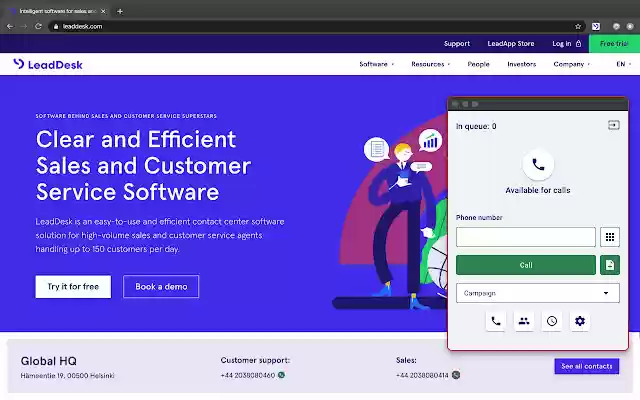Click the green document icon beside Call

tap(610, 265)
